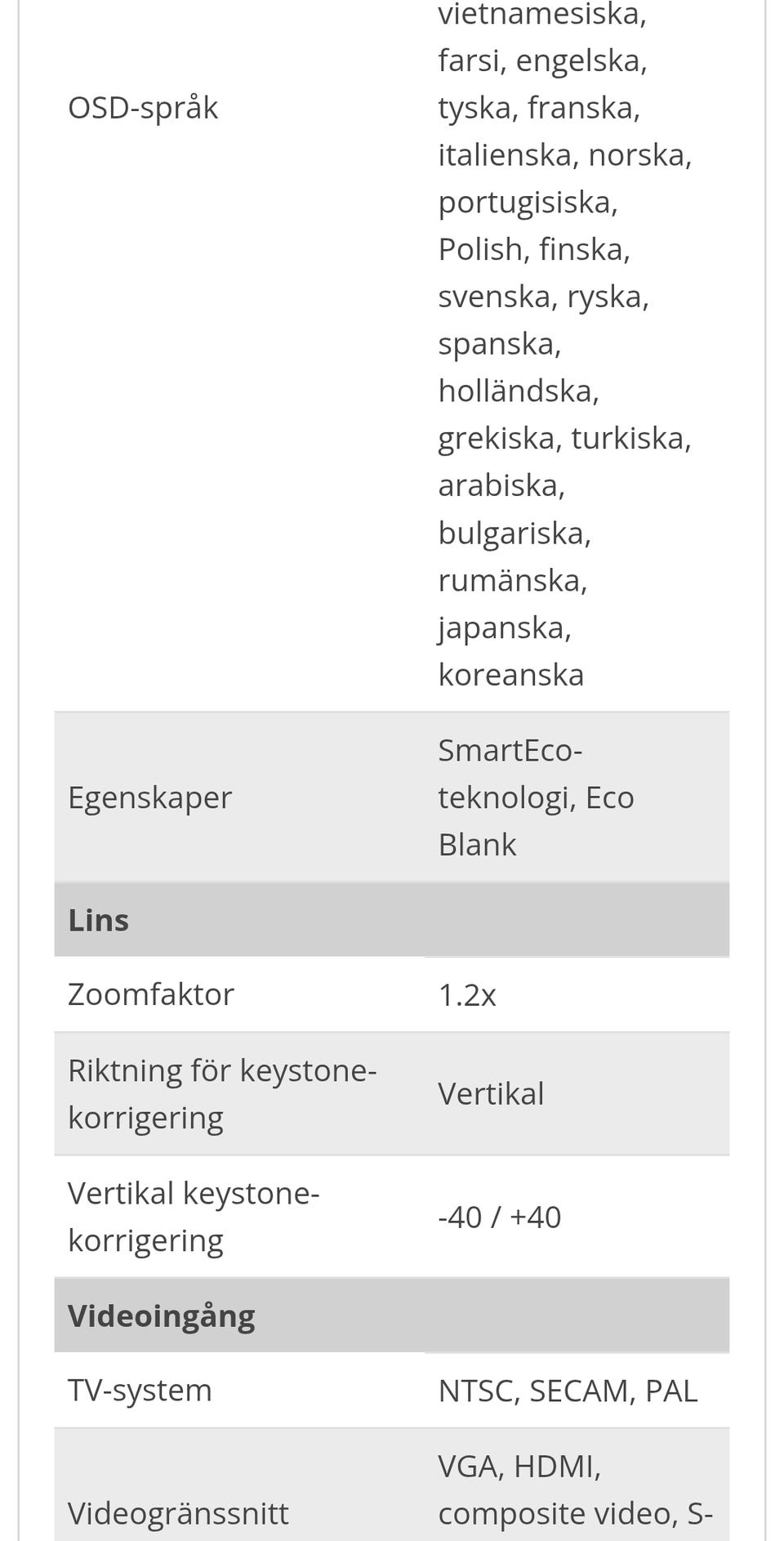Click the SmartEco-teknologi, Eco Blank value

pos(535,797)
